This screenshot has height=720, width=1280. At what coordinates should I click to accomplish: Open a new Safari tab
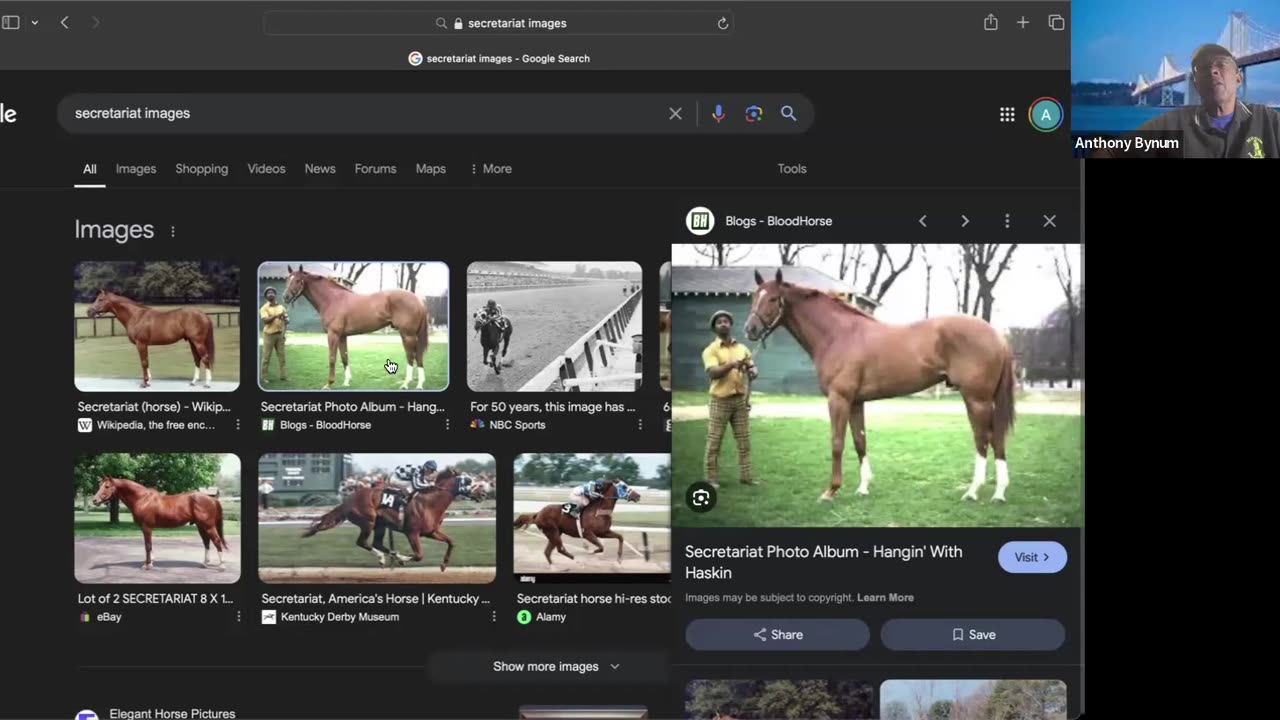[x=1023, y=23]
